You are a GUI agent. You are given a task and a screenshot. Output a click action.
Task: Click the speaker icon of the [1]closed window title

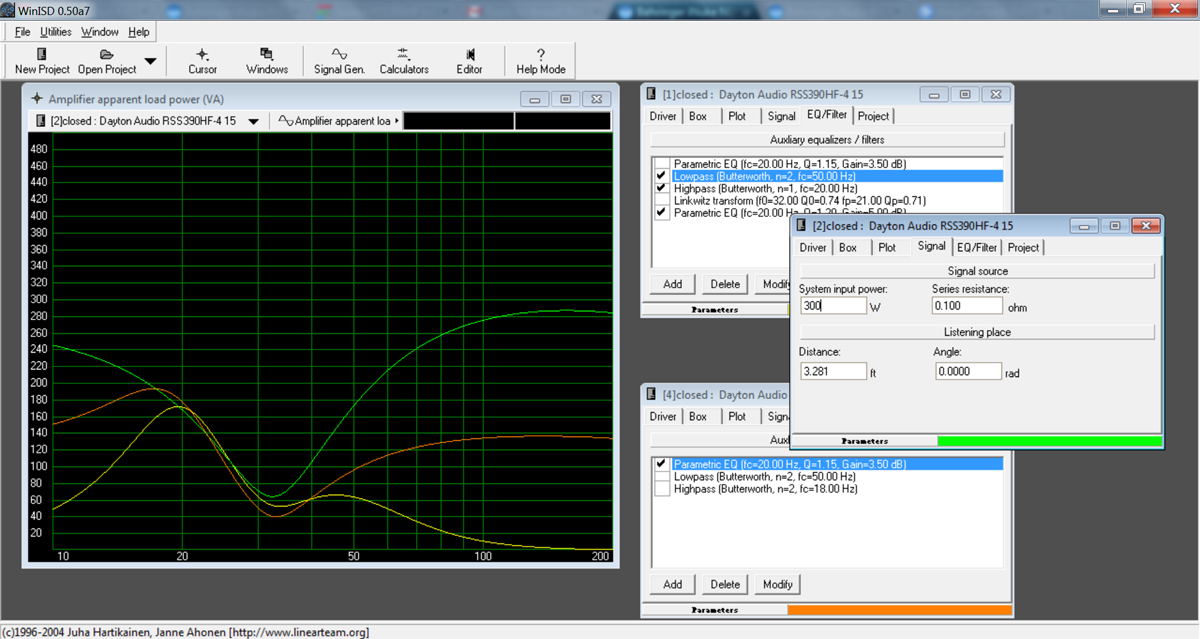tap(653, 94)
